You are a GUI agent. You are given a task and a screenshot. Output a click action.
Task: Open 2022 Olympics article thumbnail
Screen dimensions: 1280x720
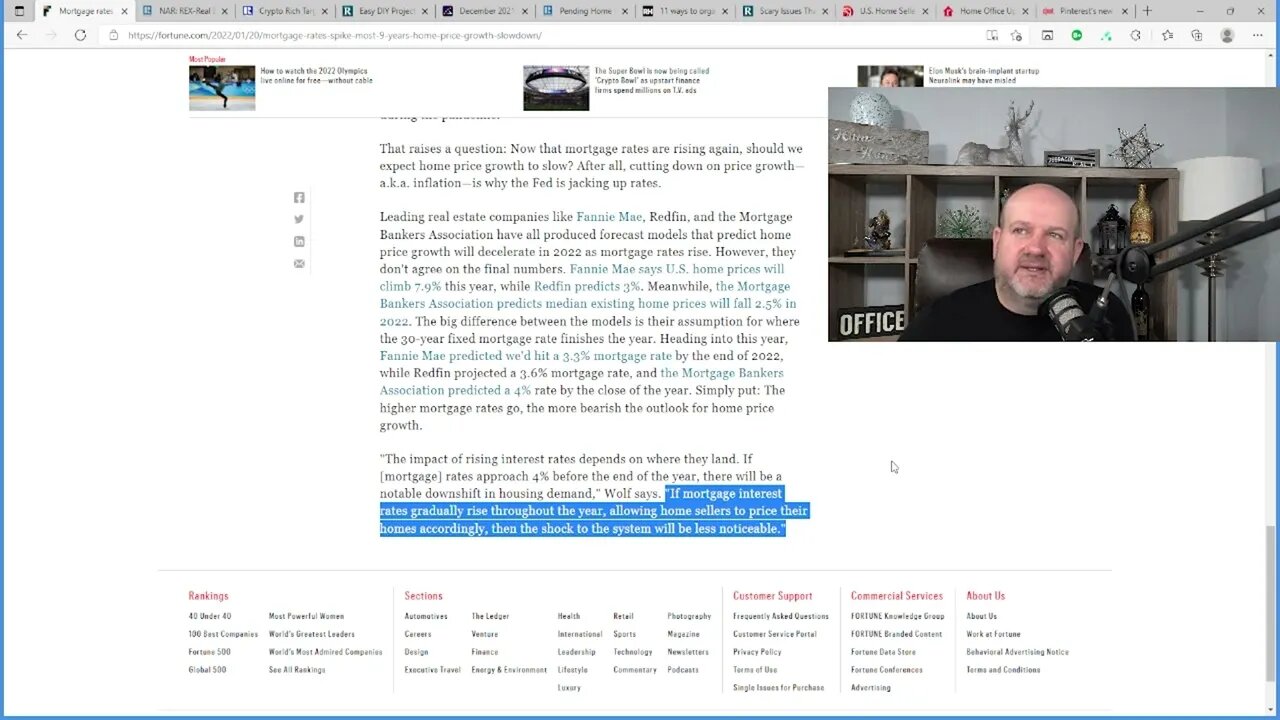click(x=222, y=88)
